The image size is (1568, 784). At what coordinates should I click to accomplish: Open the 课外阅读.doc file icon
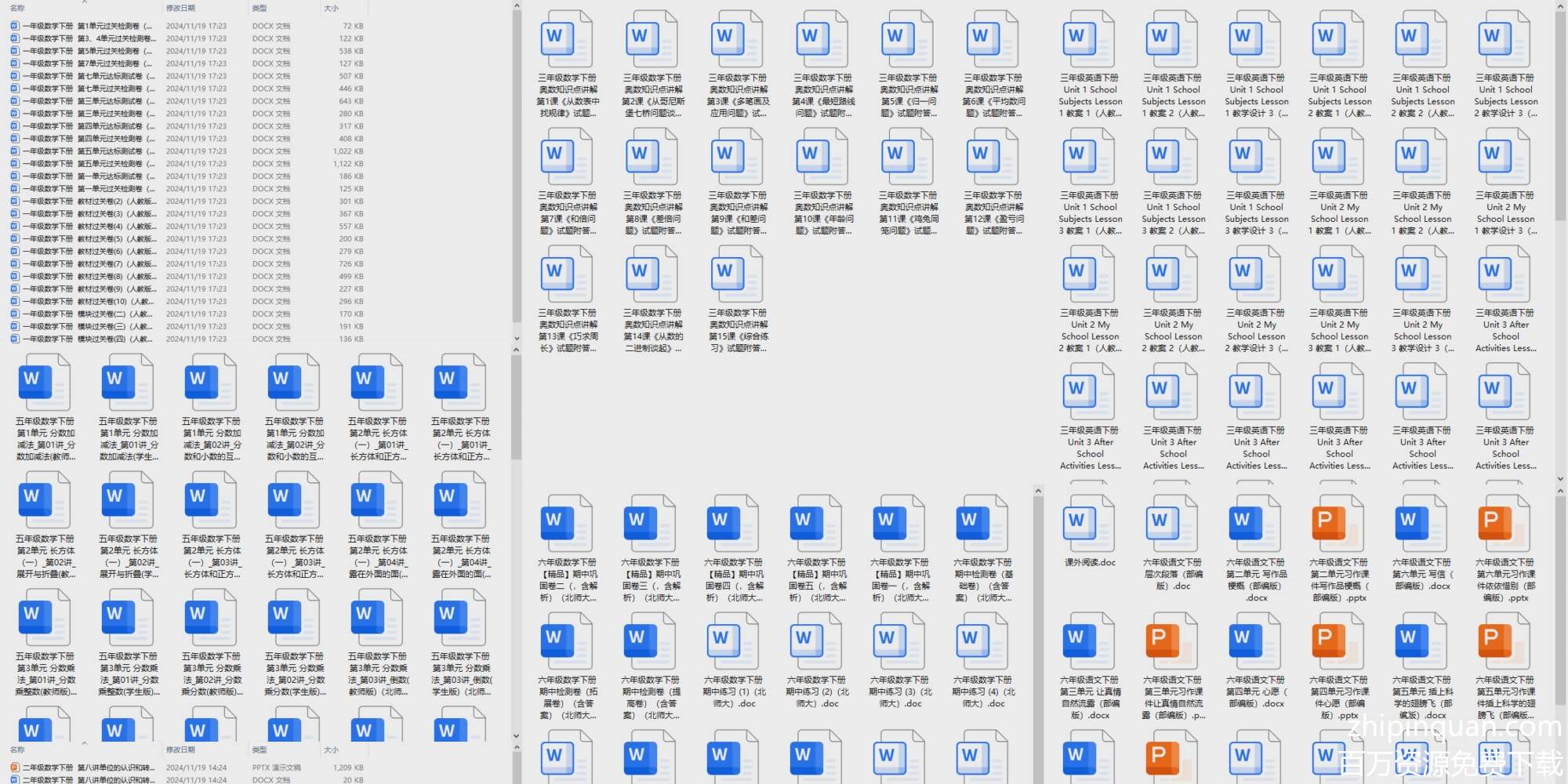1088,524
